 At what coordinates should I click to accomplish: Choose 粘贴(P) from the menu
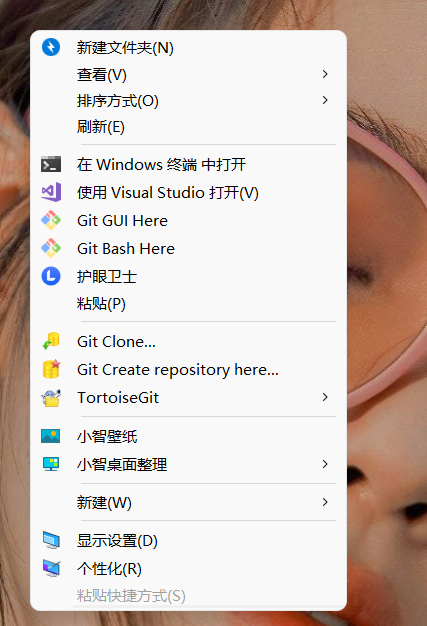[x=188, y=303]
